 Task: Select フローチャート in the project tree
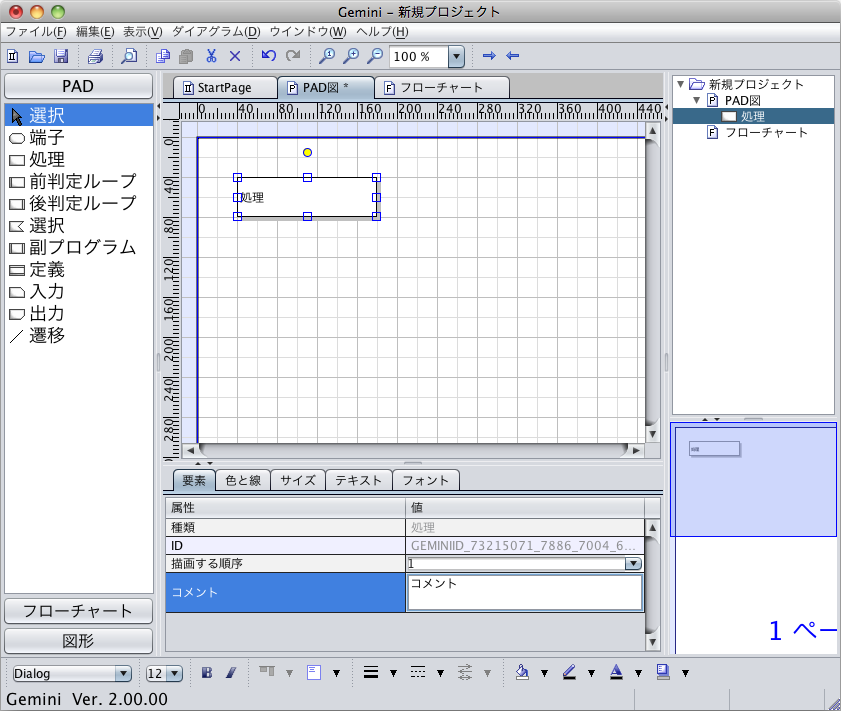(766, 132)
